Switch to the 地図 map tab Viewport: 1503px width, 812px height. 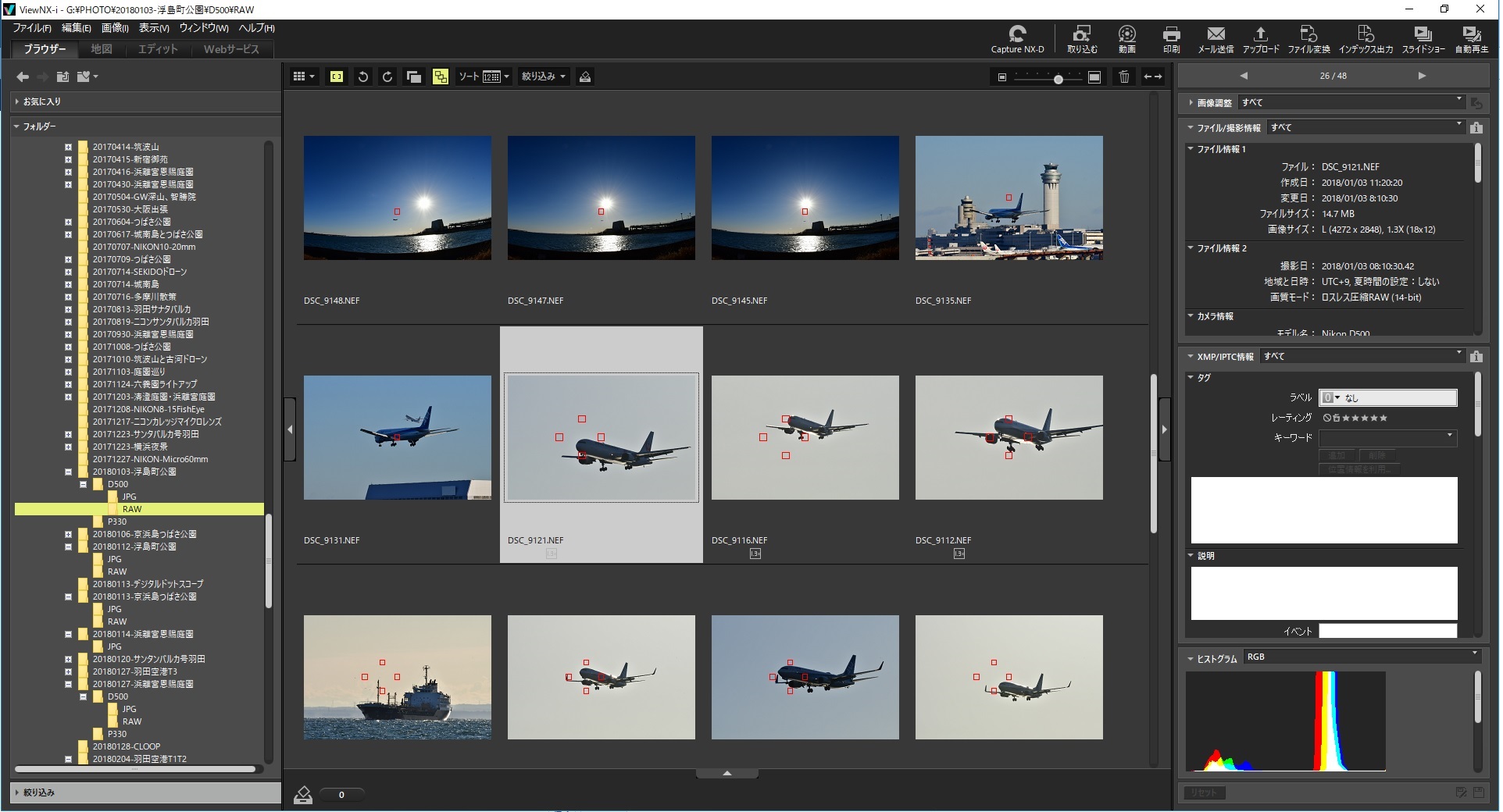[x=102, y=49]
